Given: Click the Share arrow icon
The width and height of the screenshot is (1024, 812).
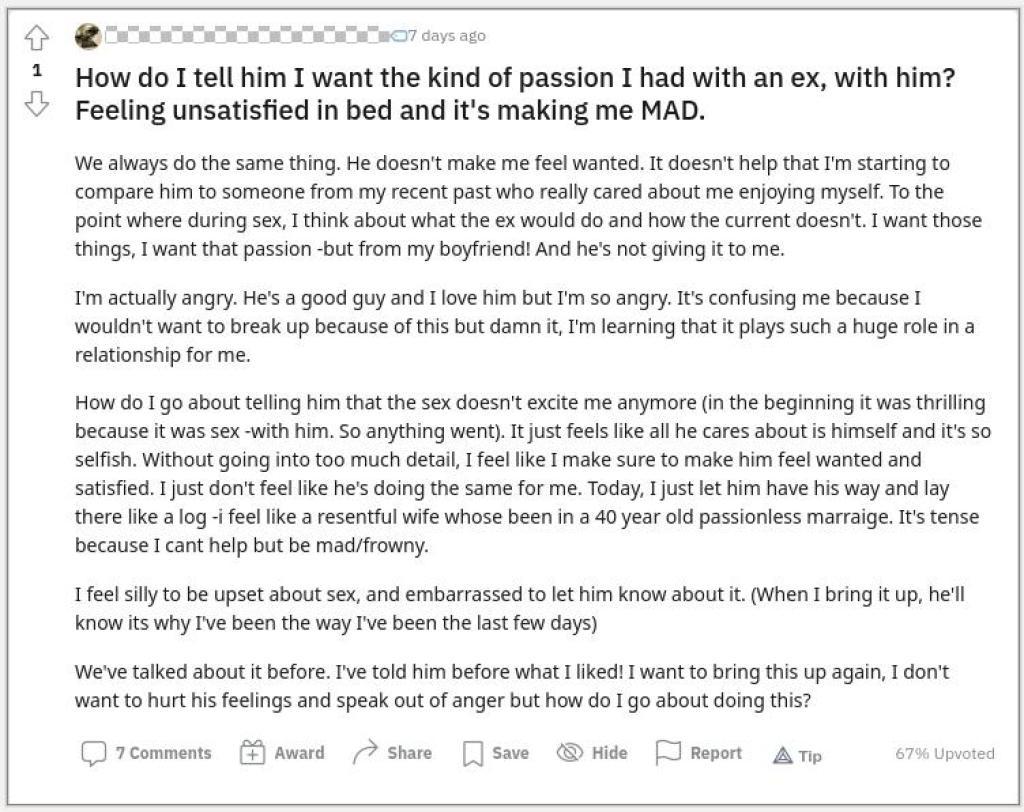Looking at the screenshot, I should 366,753.
